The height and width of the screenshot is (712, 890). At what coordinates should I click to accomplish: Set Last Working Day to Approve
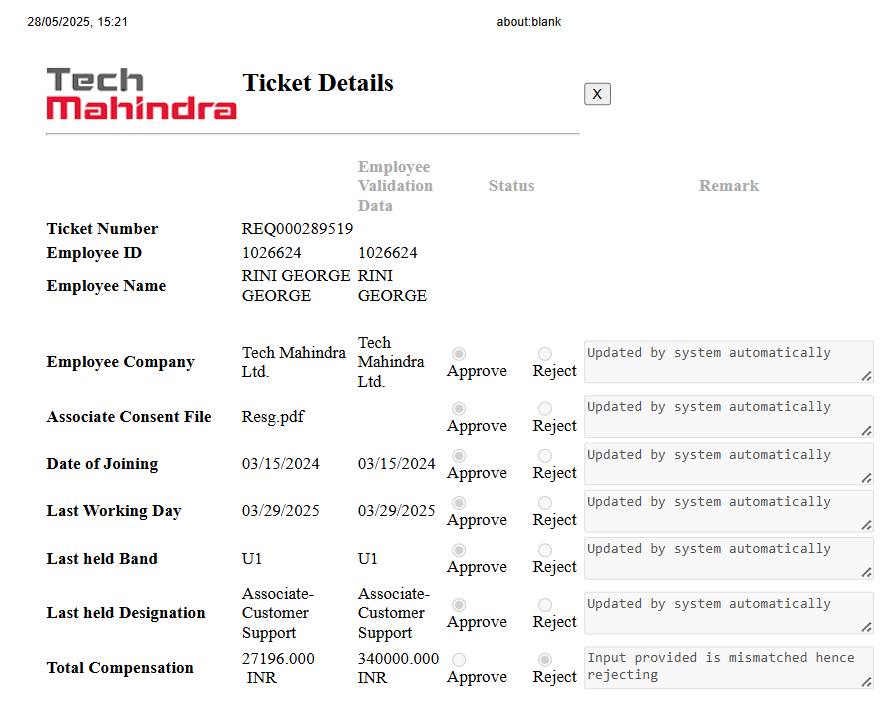(x=459, y=503)
